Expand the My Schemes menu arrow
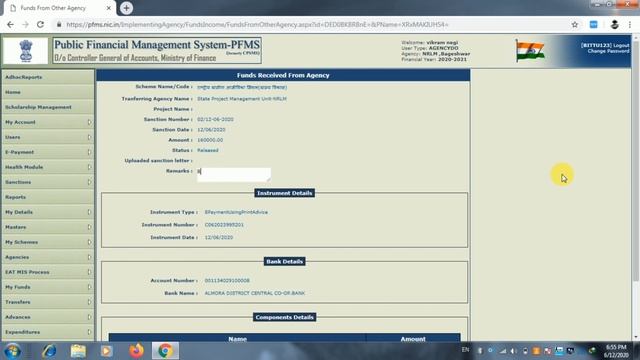Image resolution: width=640 pixels, height=360 pixels. point(89,242)
